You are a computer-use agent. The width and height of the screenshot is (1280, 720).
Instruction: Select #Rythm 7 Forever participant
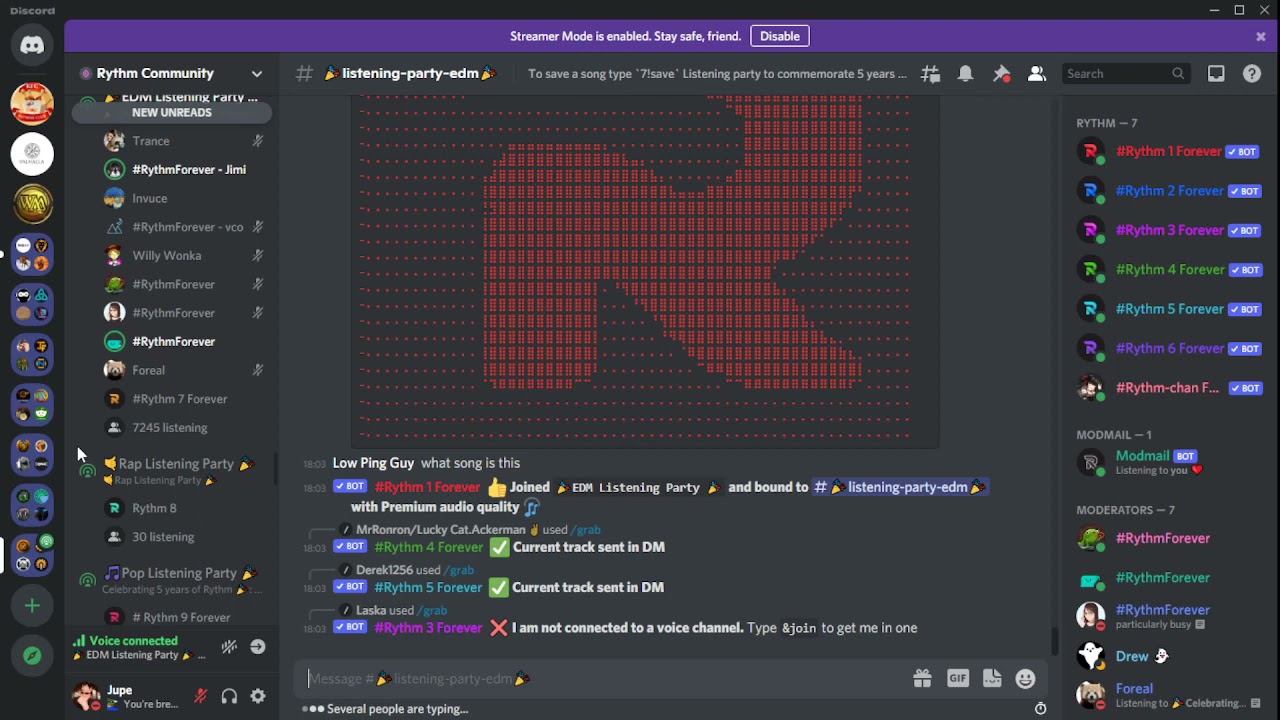click(184, 399)
